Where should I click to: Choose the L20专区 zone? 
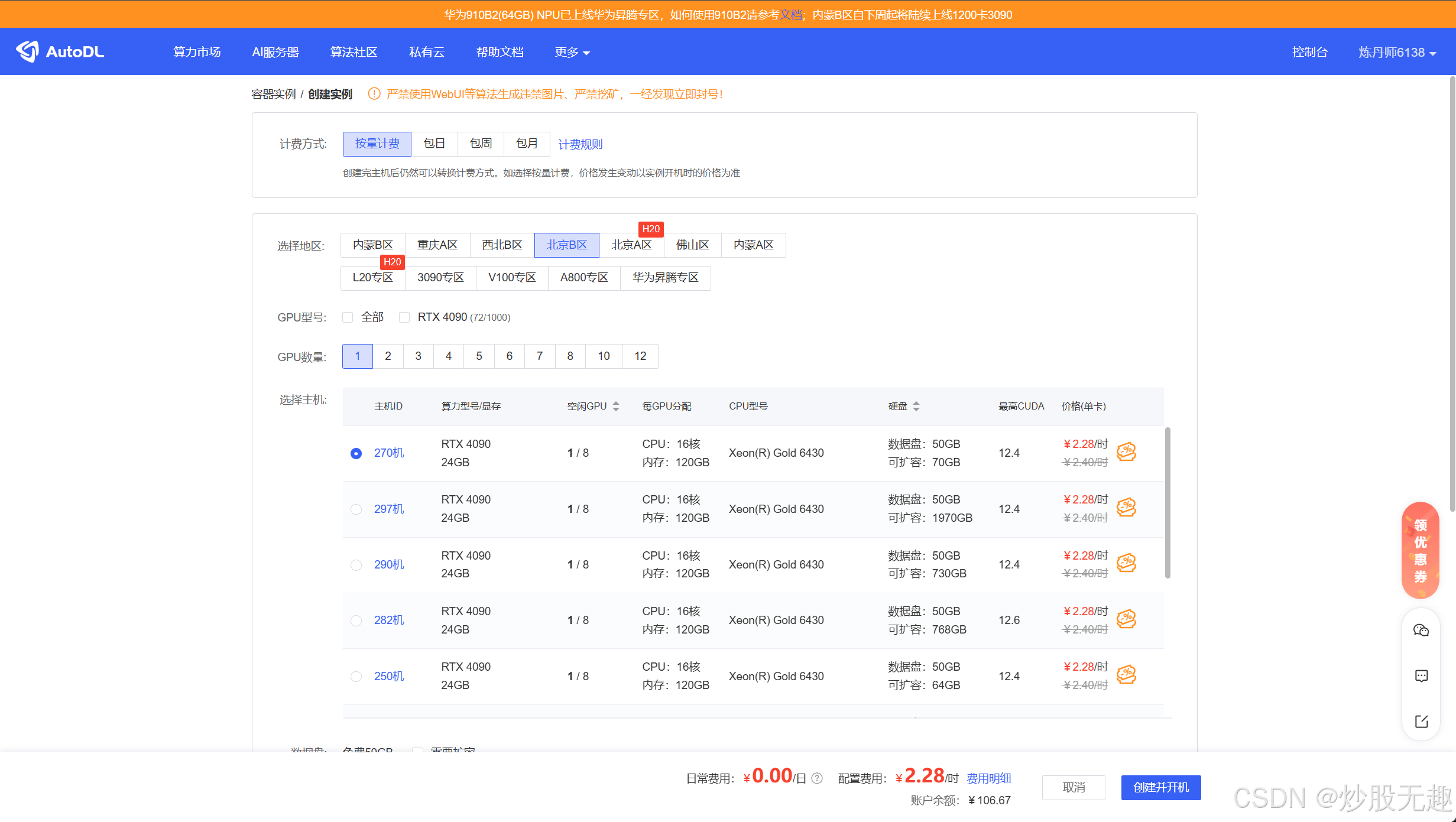373,278
